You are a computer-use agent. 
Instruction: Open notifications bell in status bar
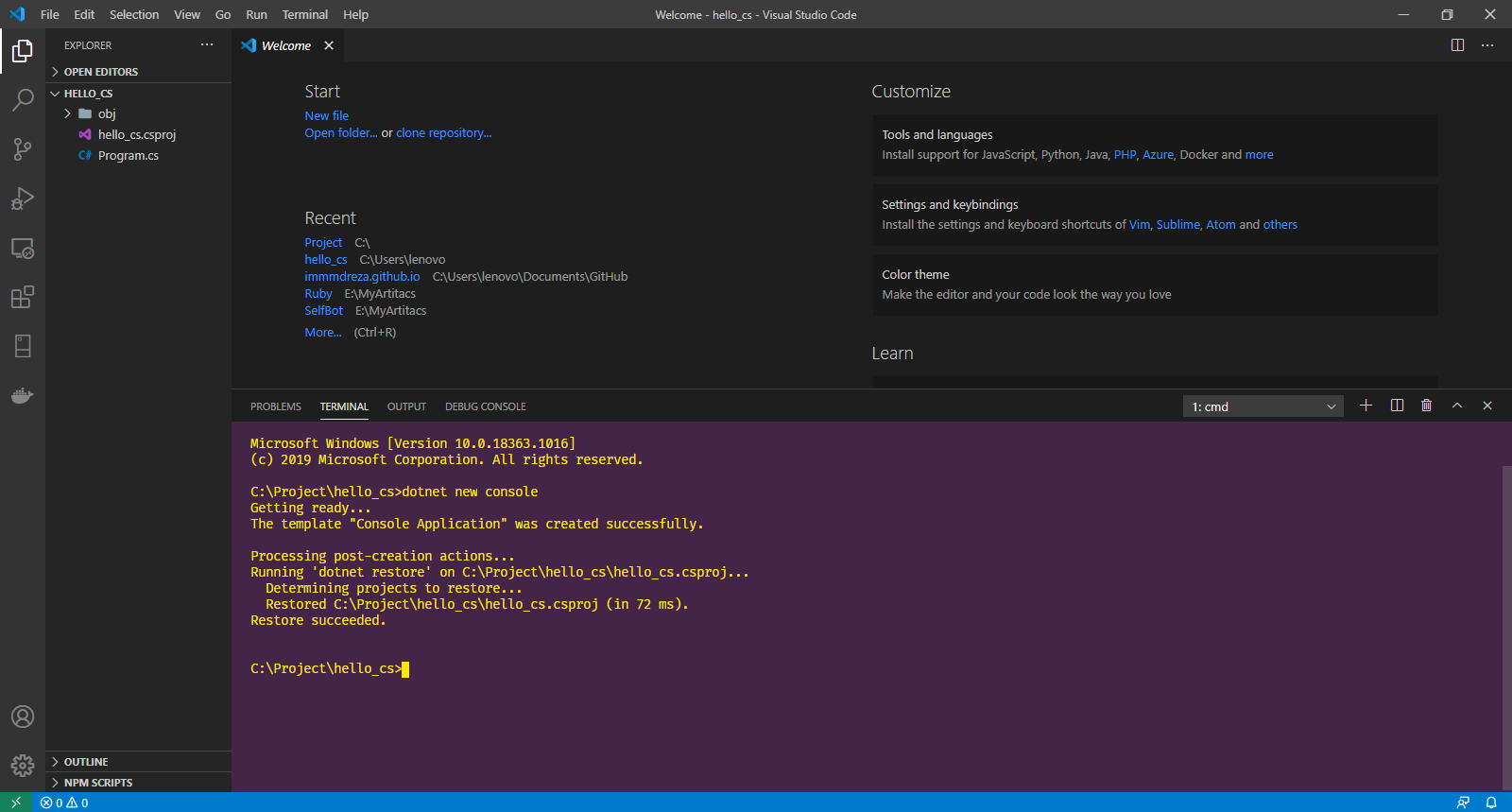(x=1491, y=803)
